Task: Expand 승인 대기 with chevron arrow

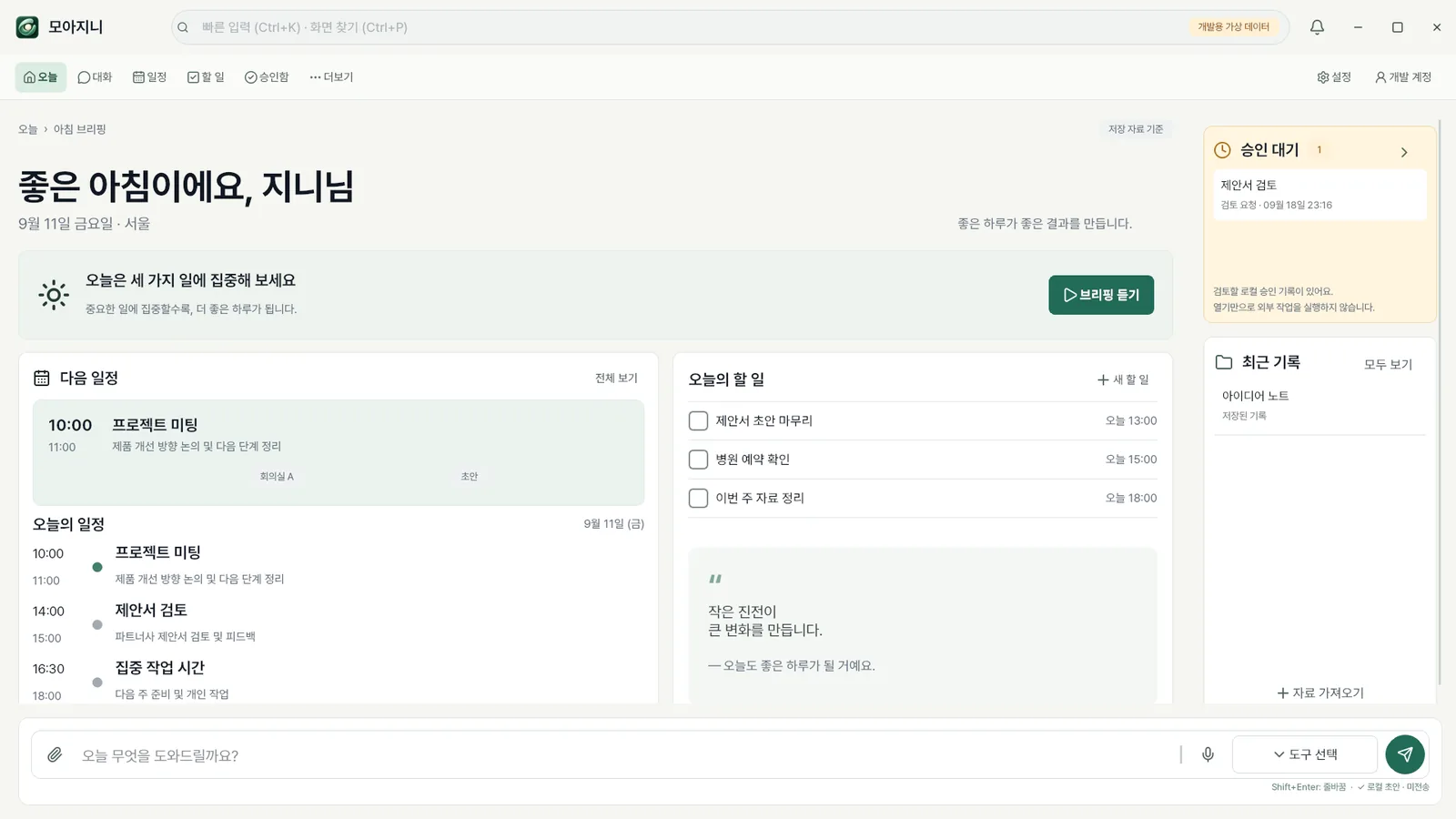Action: tap(1404, 152)
